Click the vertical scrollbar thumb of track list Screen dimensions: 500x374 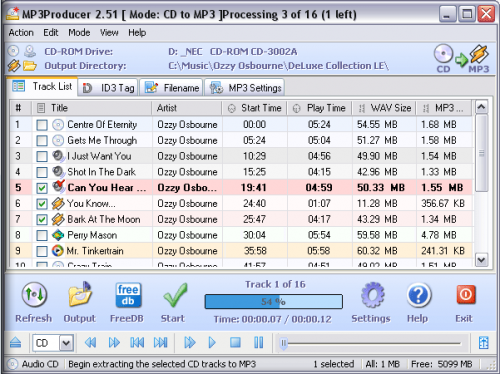[481, 153]
